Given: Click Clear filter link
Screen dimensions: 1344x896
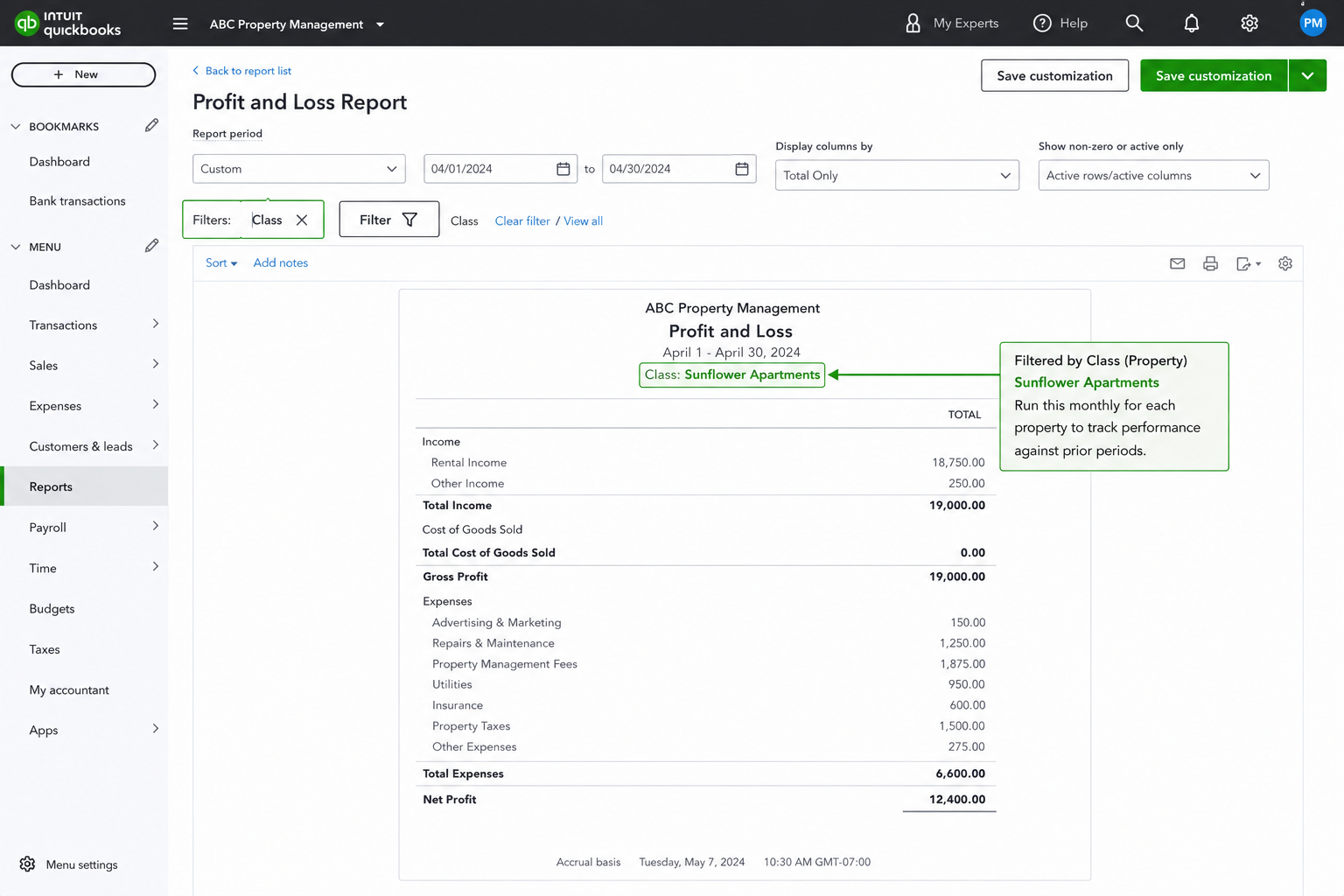Looking at the screenshot, I should [522, 220].
